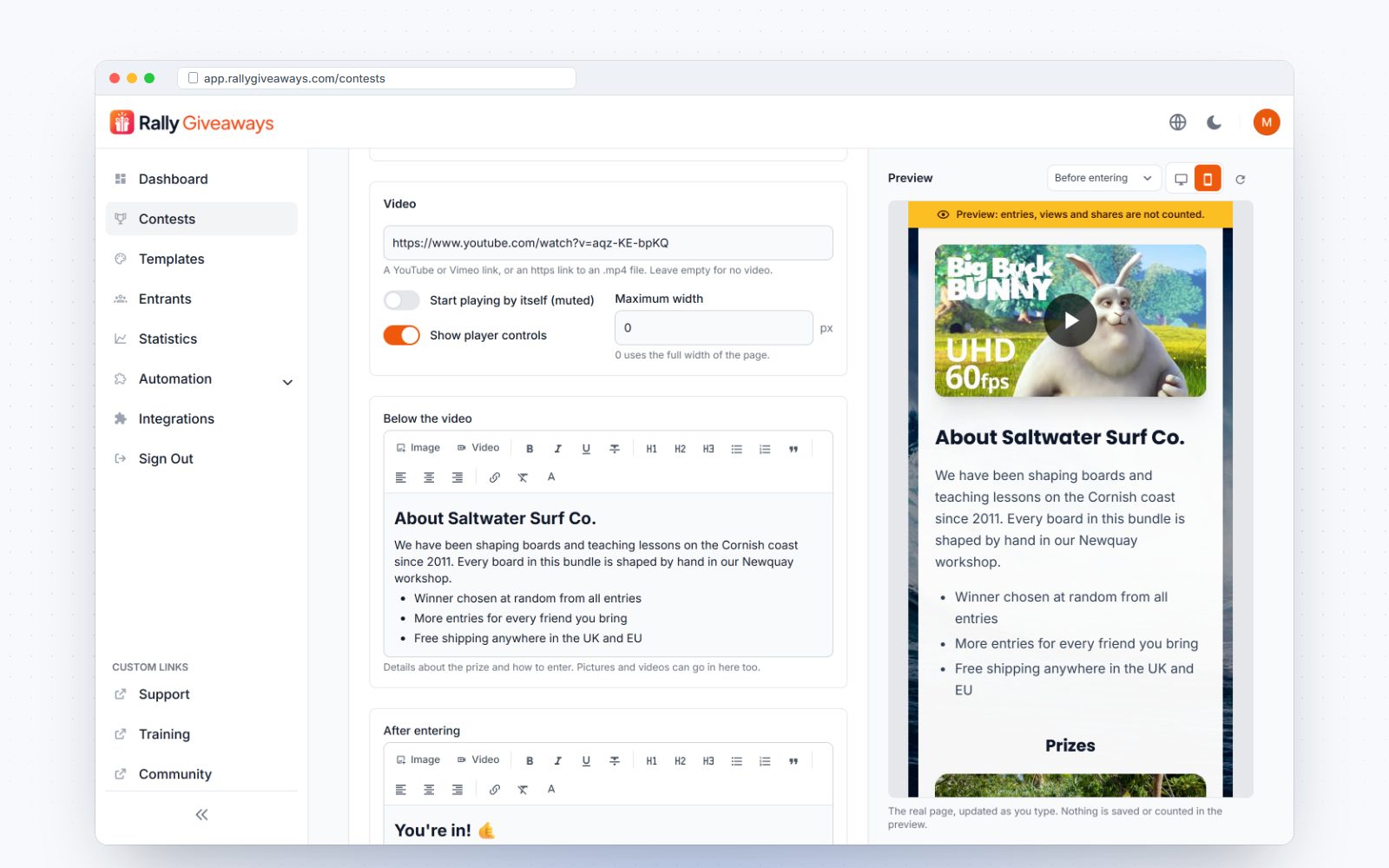Click the globe language icon in header
This screenshot has width=1389, height=868.
1177,122
